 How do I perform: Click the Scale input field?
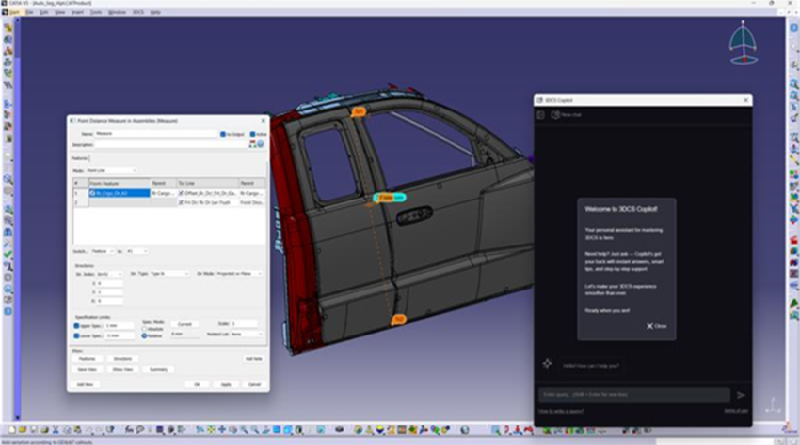coord(244,324)
